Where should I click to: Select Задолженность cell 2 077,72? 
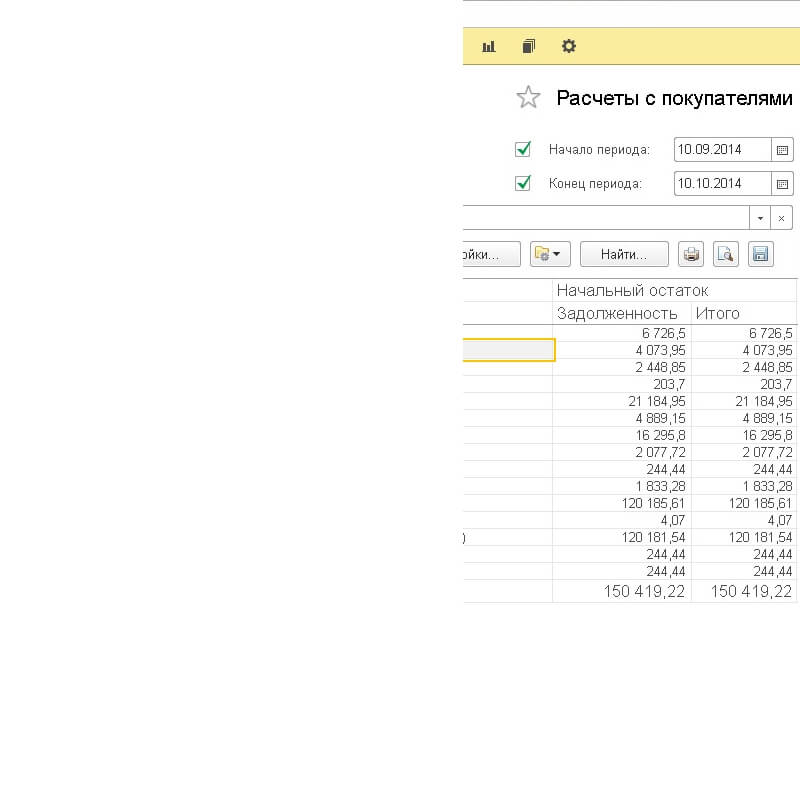(x=622, y=453)
